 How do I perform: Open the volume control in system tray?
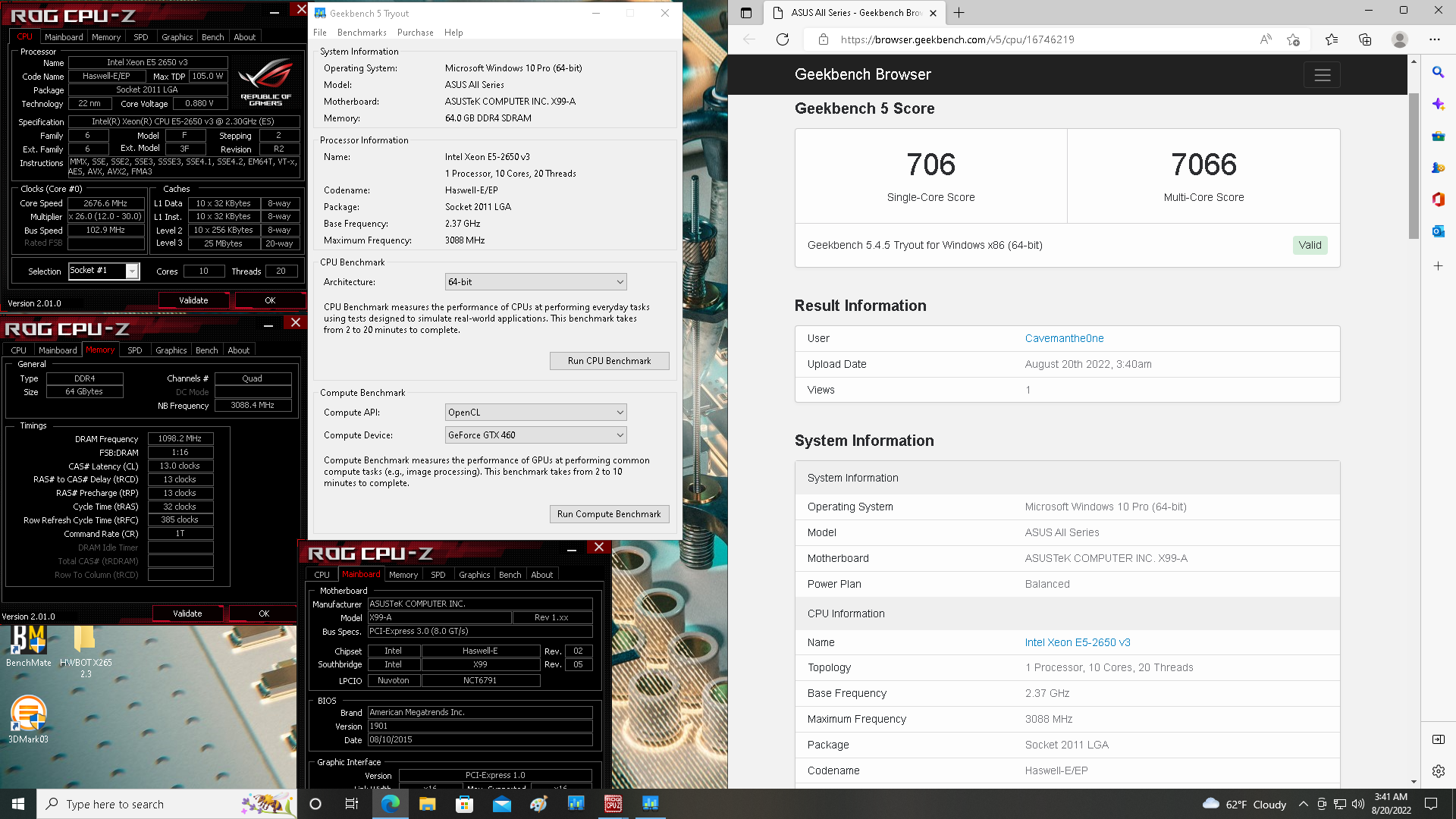[1358, 804]
